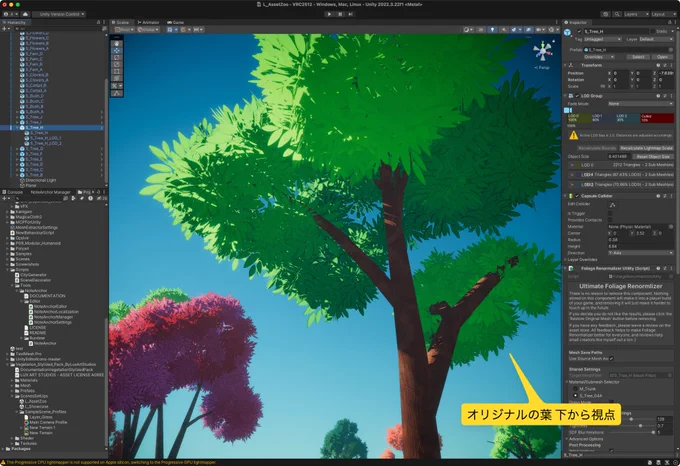Toggle the S_Tree_H object active checkbox

click(x=579, y=31)
